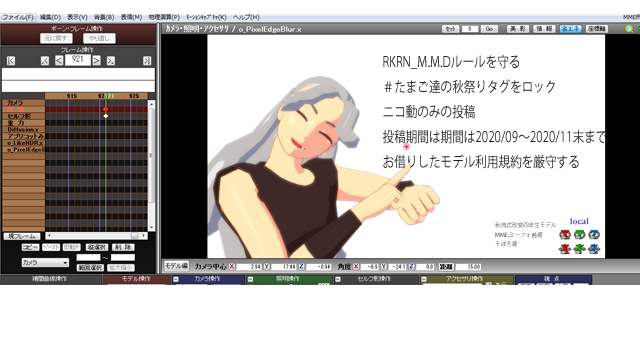Screen dimensions: 640x360
Task: Toggle the 座標軸 axis display button
Action: 597,29
